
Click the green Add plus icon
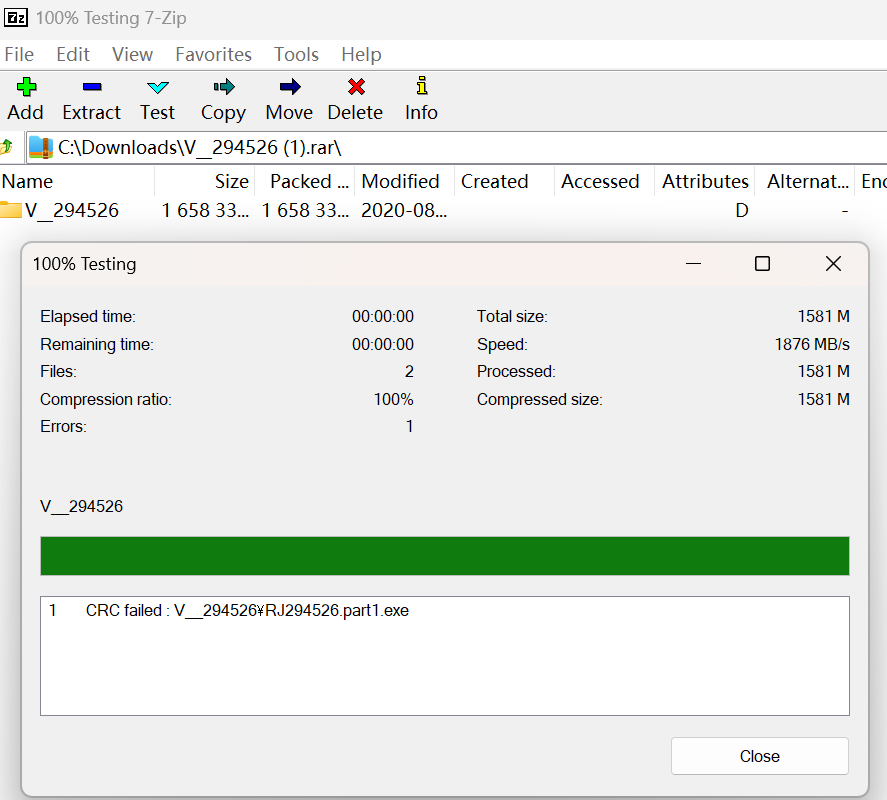coord(25,87)
